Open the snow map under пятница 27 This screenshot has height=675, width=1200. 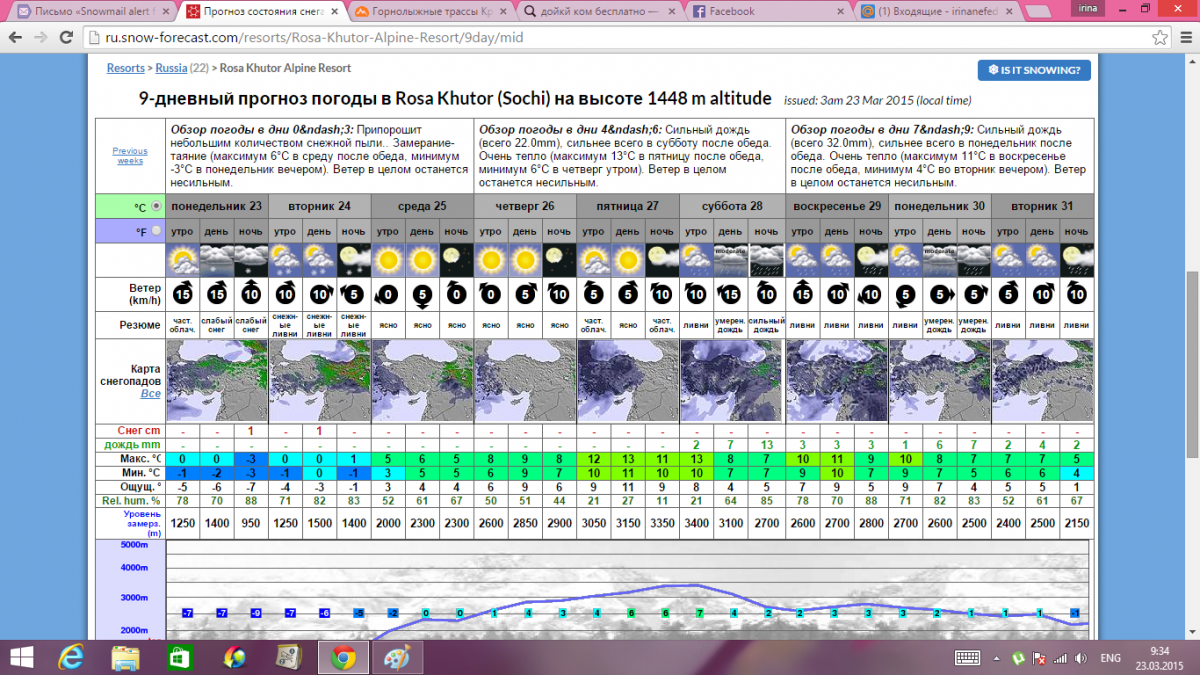[x=627, y=379]
